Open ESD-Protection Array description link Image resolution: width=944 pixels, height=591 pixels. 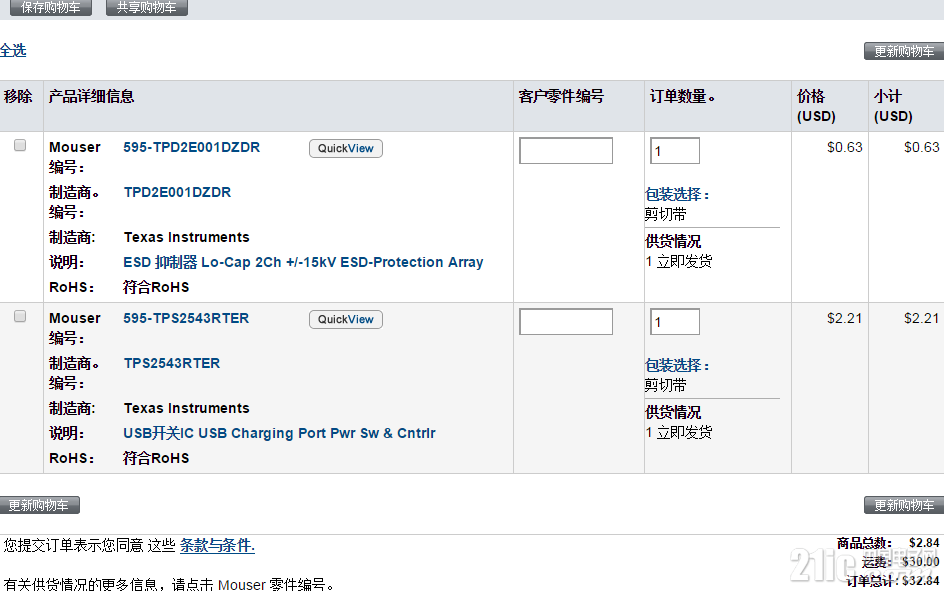click(303, 262)
